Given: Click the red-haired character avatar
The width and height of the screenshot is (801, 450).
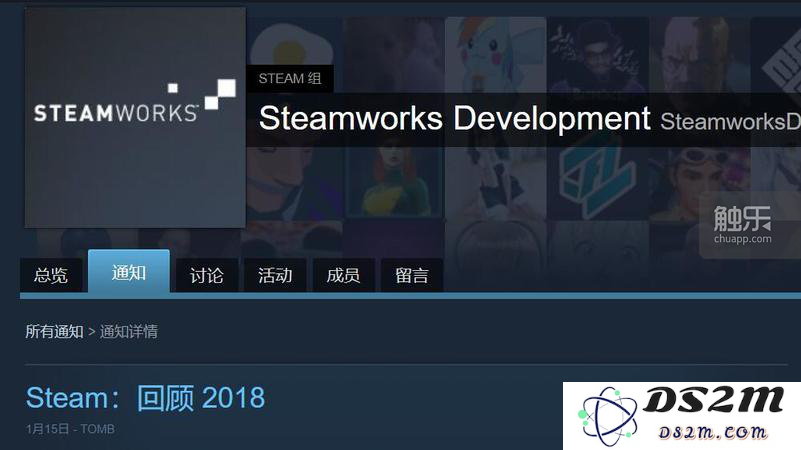Looking at the screenshot, I should [393, 181].
